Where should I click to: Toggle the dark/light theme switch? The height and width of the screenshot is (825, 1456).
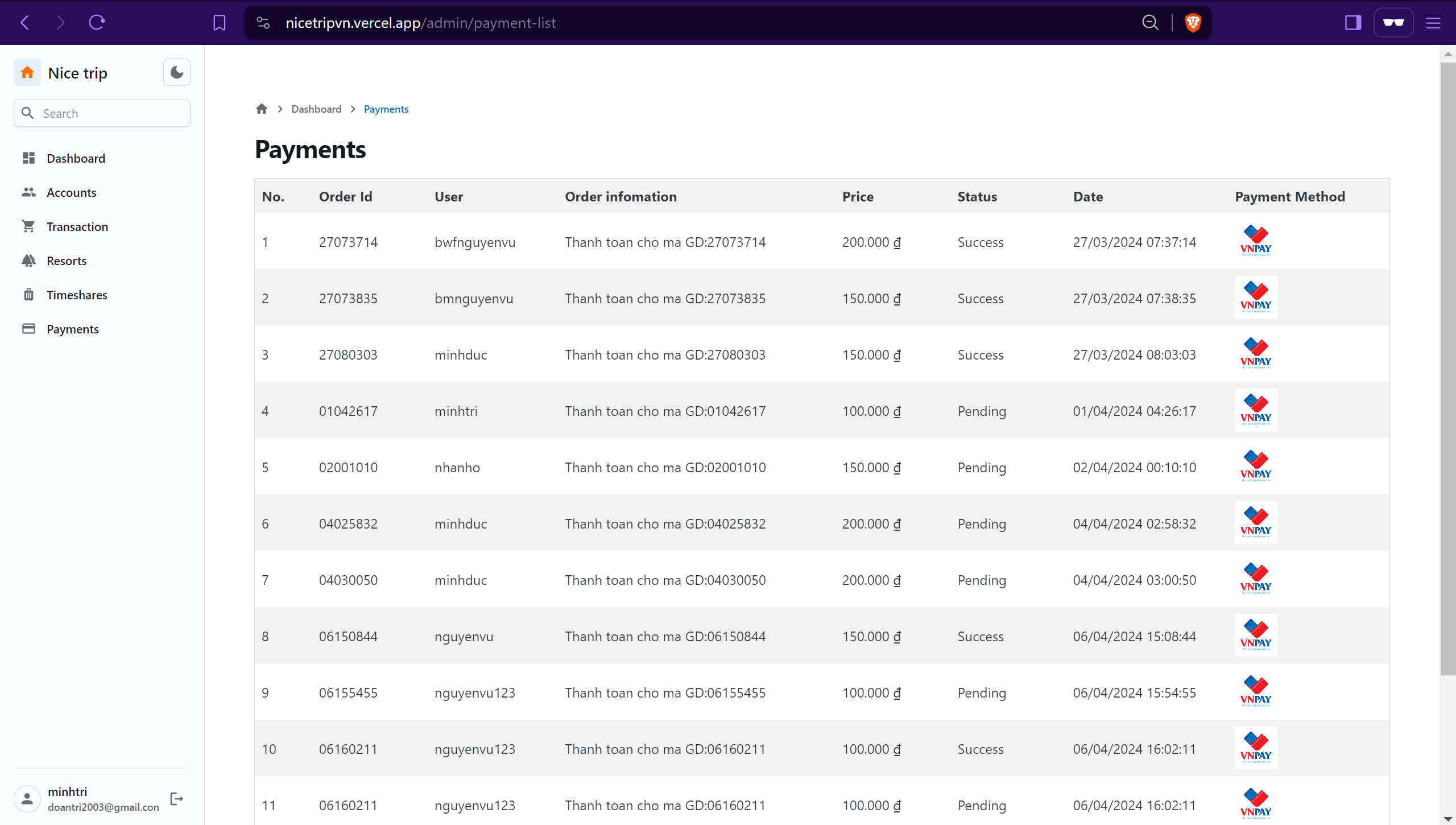coord(177,72)
